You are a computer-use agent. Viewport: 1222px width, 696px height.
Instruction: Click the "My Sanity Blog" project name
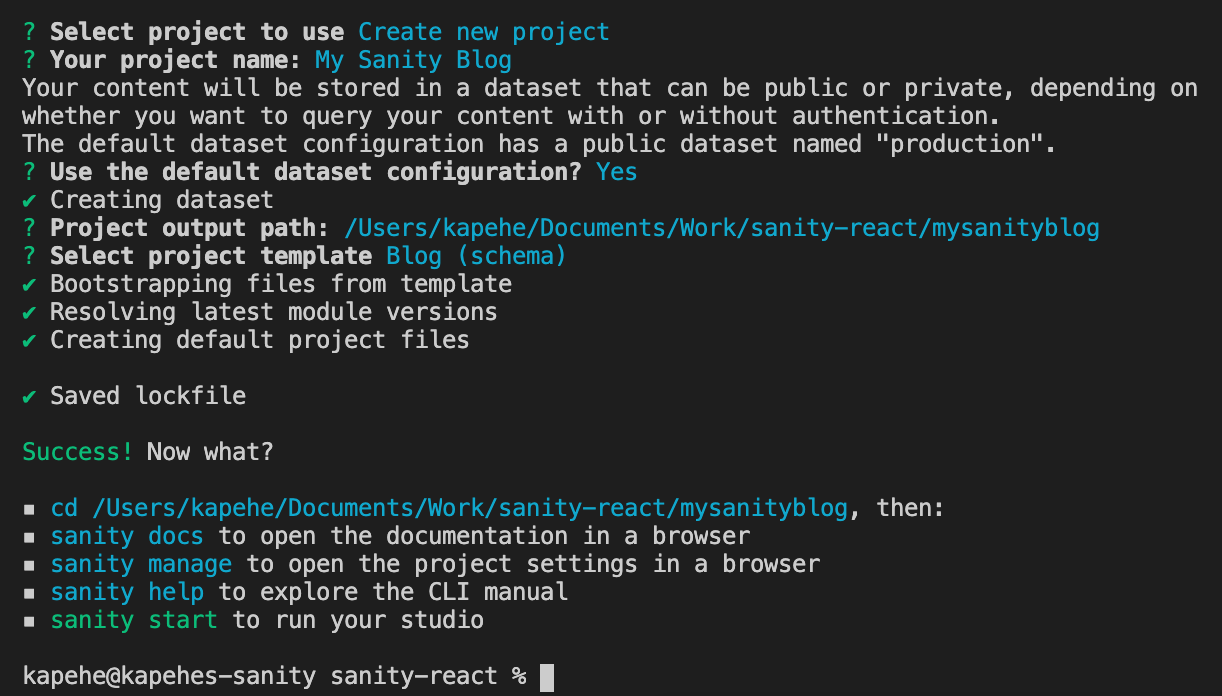tap(433, 59)
